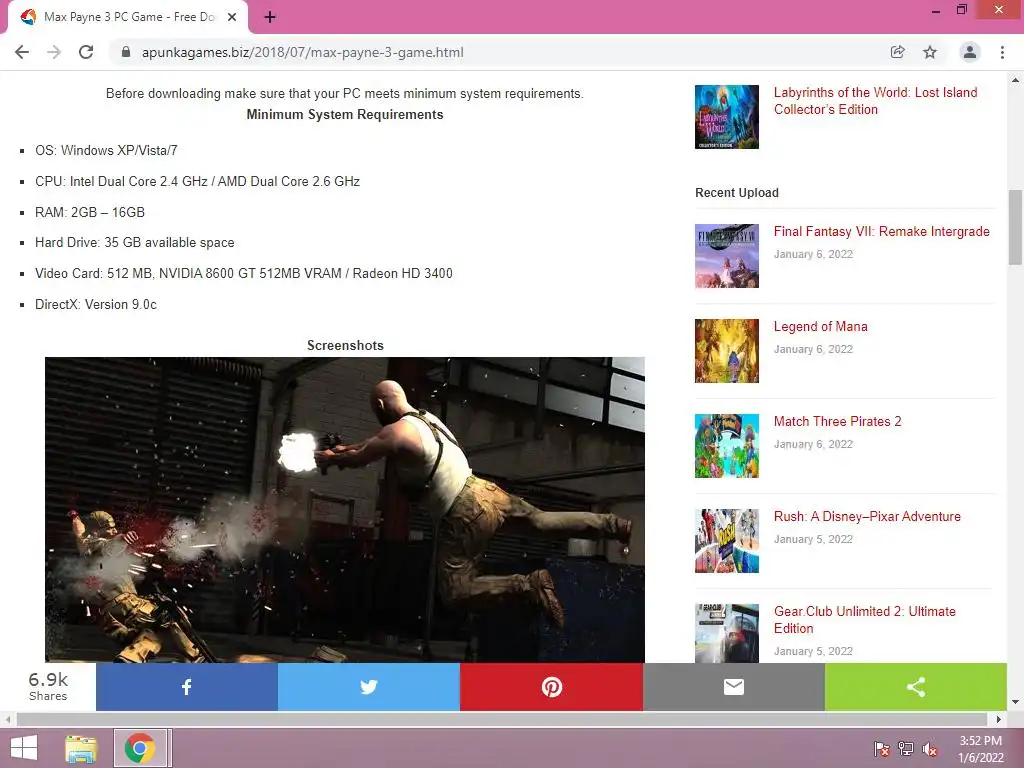Click the taskbar clock showing 3:52 PM
The width and height of the screenshot is (1024, 768).
pyautogui.click(x=980, y=749)
